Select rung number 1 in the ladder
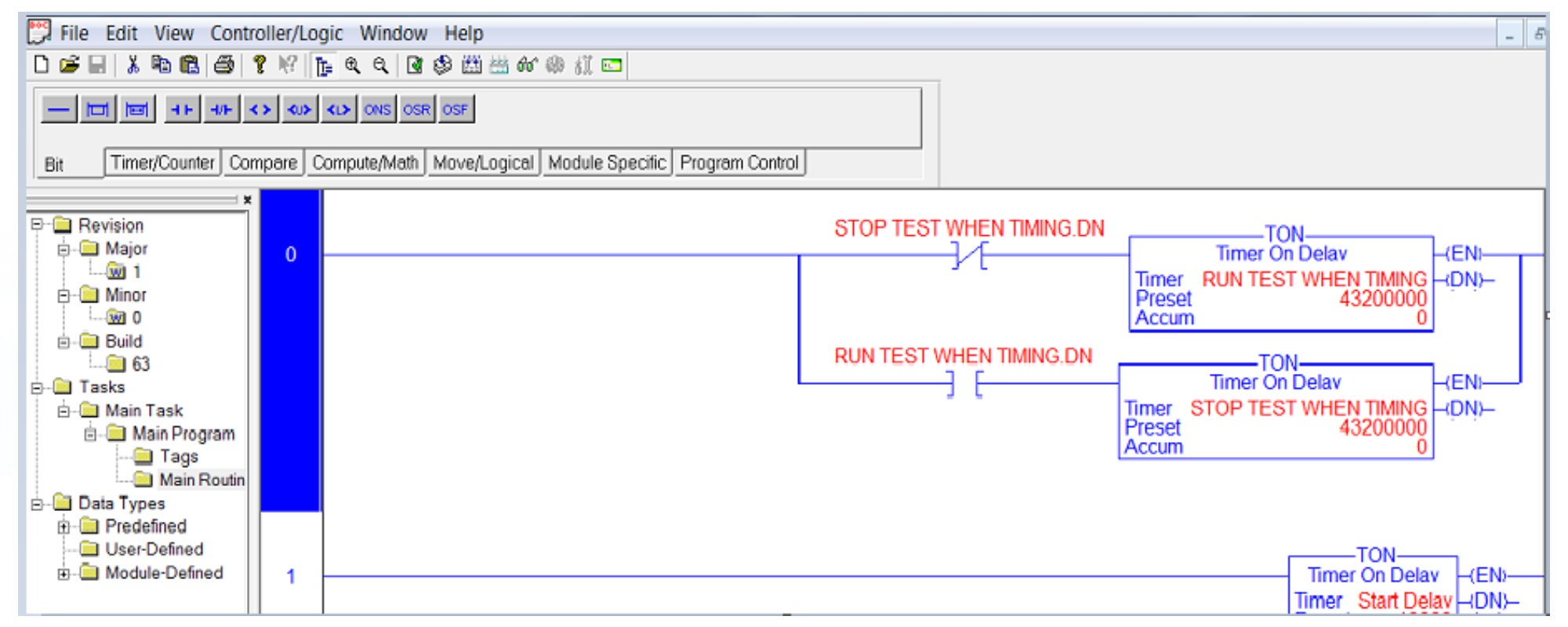The height and width of the screenshot is (627, 1568). (x=291, y=577)
